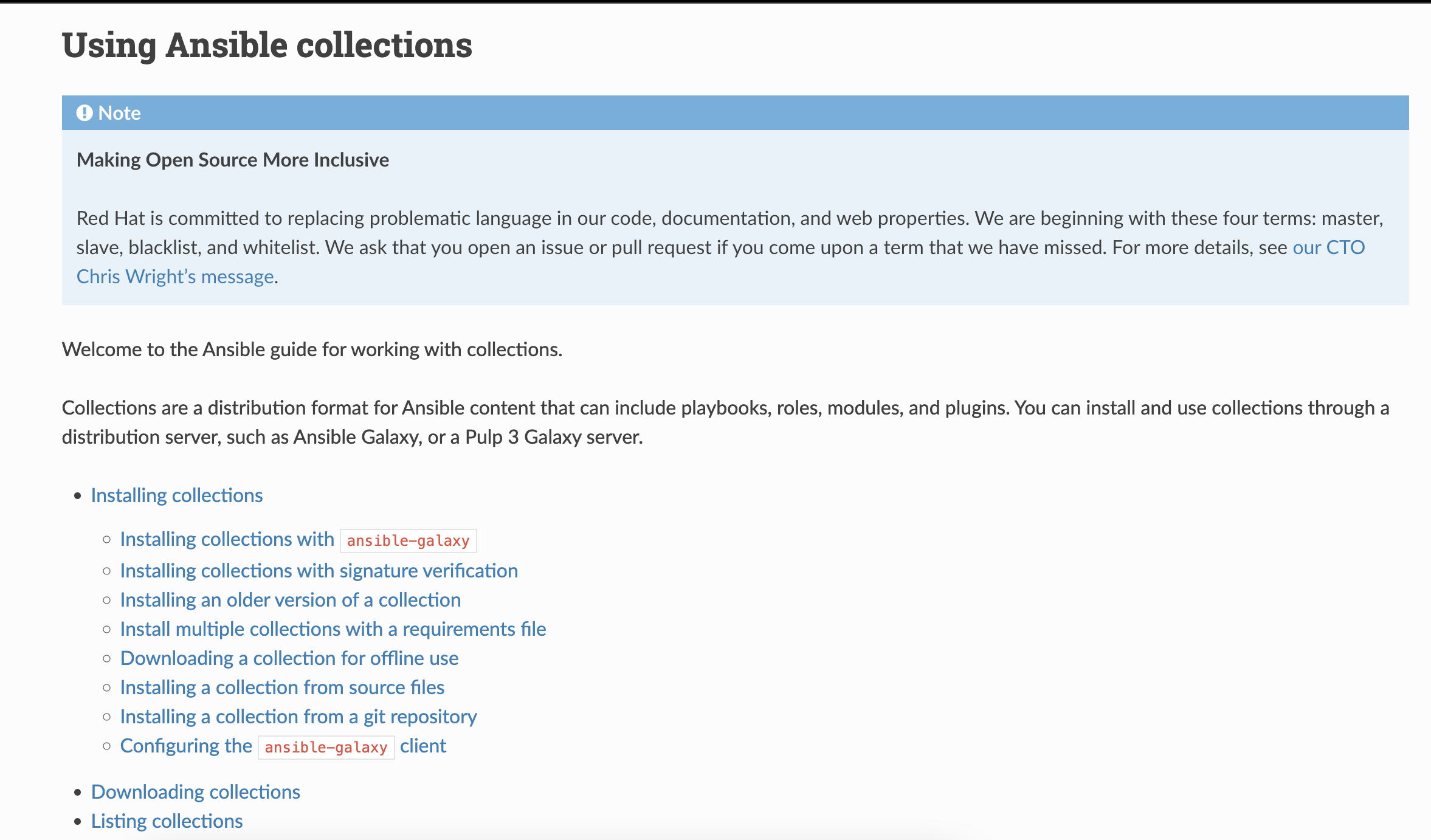Go to the Listing collections section

pos(167,821)
